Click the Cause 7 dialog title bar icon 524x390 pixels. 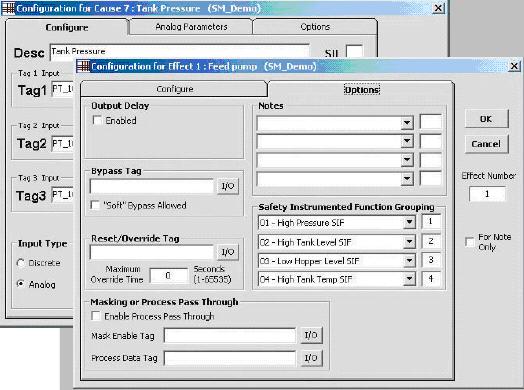pyautogui.click(x=8, y=8)
